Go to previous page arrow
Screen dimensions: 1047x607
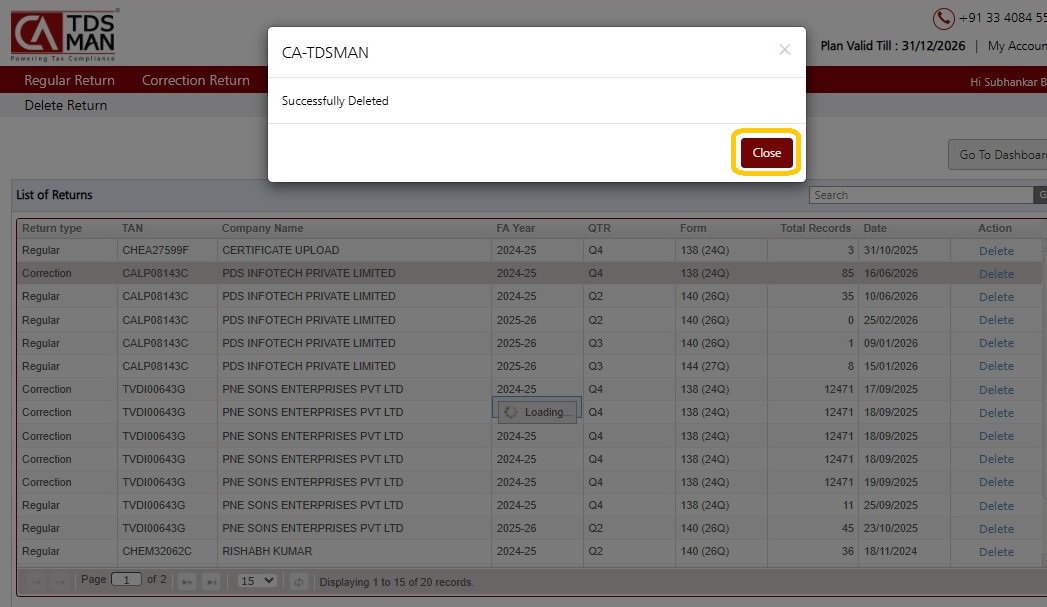(x=59, y=582)
